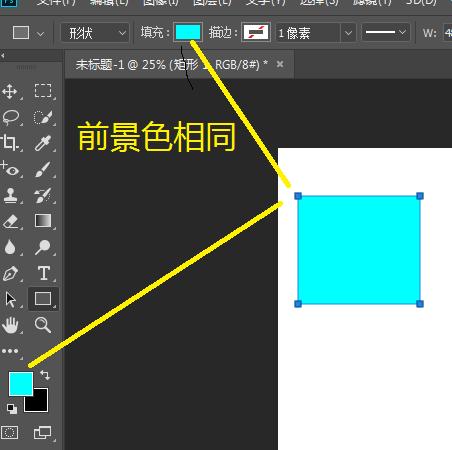452x450 pixels.
Task: Select the Zoom tool
Action: click(x=43, y=325)
